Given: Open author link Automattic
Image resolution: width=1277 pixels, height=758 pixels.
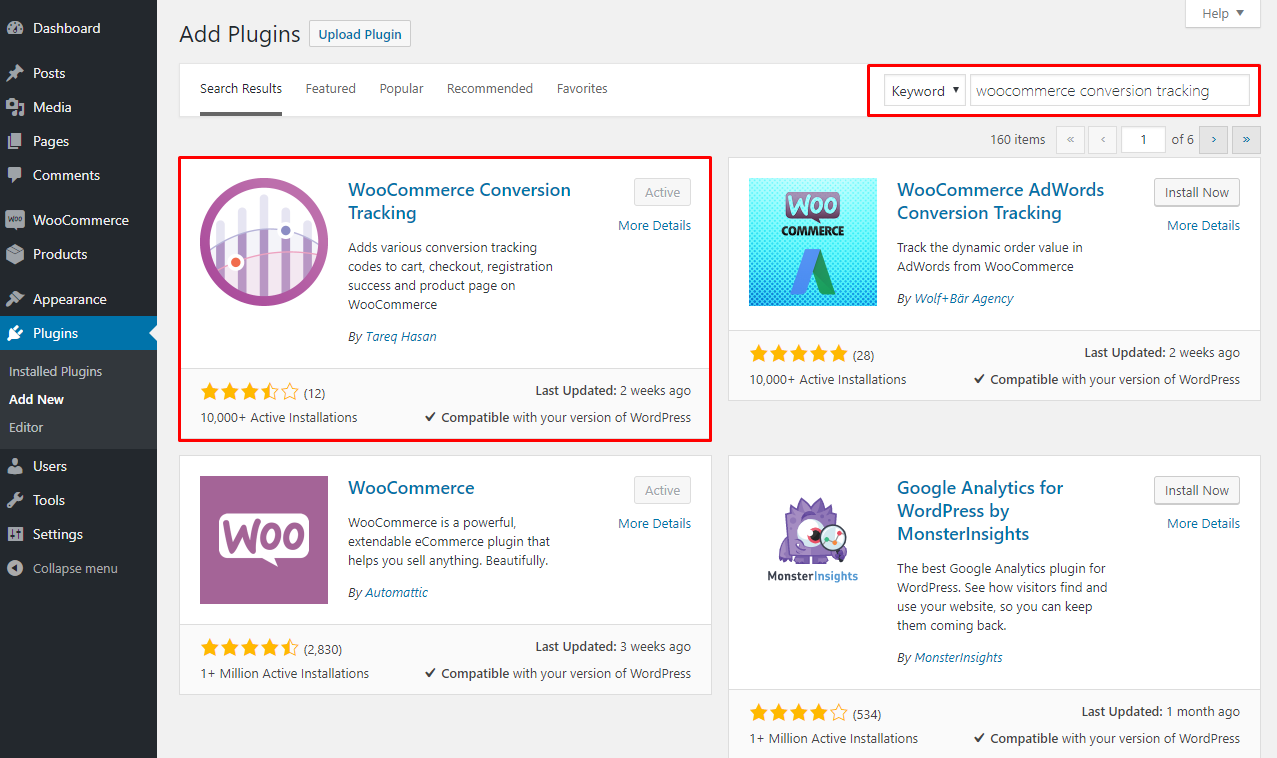Looking at the screenshot, I should point(396,593).
